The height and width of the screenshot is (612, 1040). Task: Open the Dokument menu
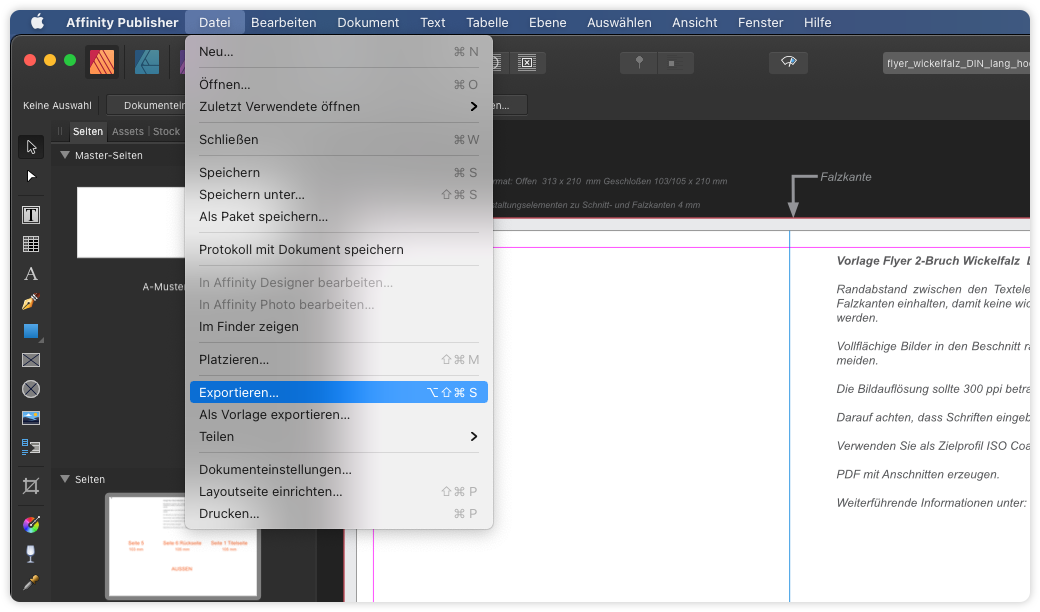tap(368, 22)
